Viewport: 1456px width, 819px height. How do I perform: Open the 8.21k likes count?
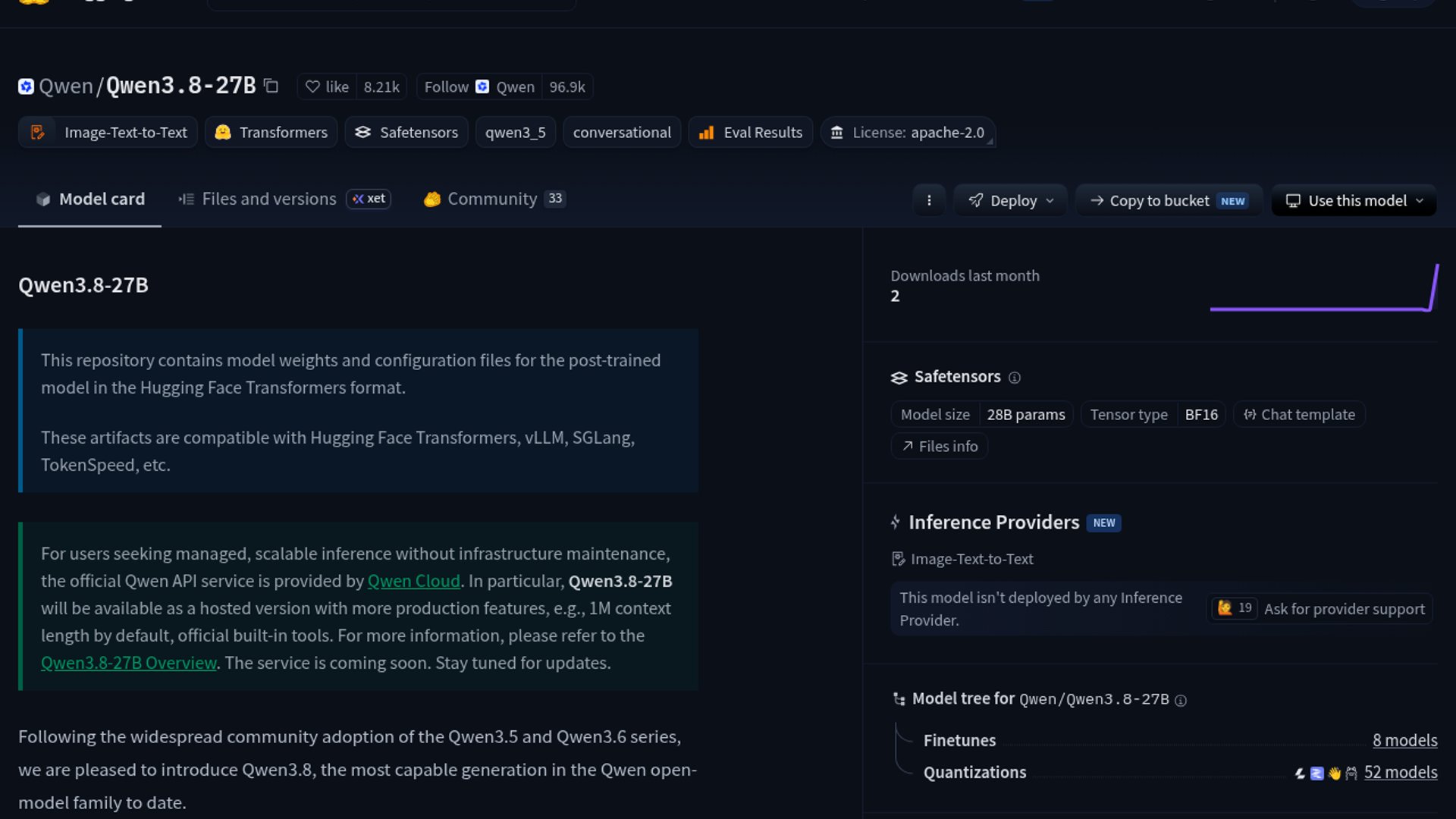(x=381, y=87)
